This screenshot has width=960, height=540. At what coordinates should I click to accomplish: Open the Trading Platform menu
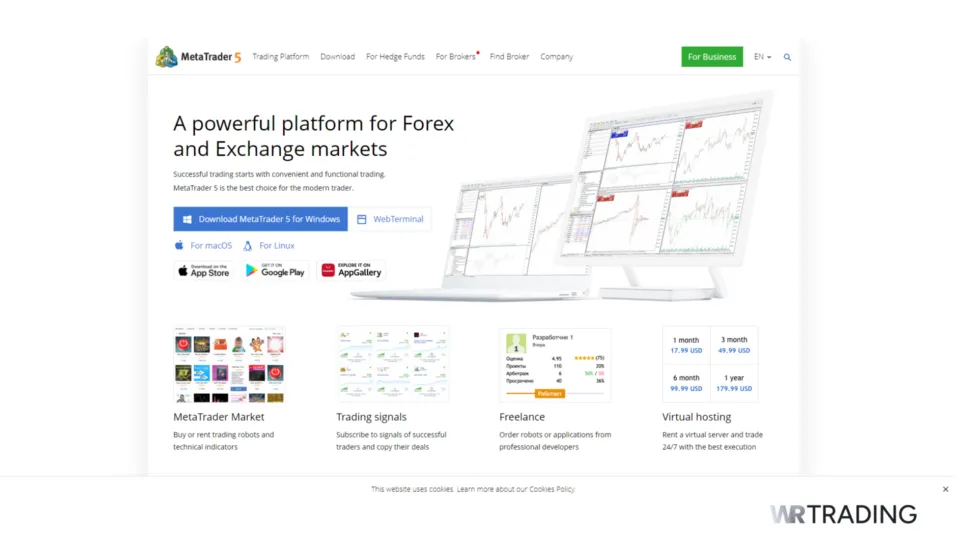[281, 57]
